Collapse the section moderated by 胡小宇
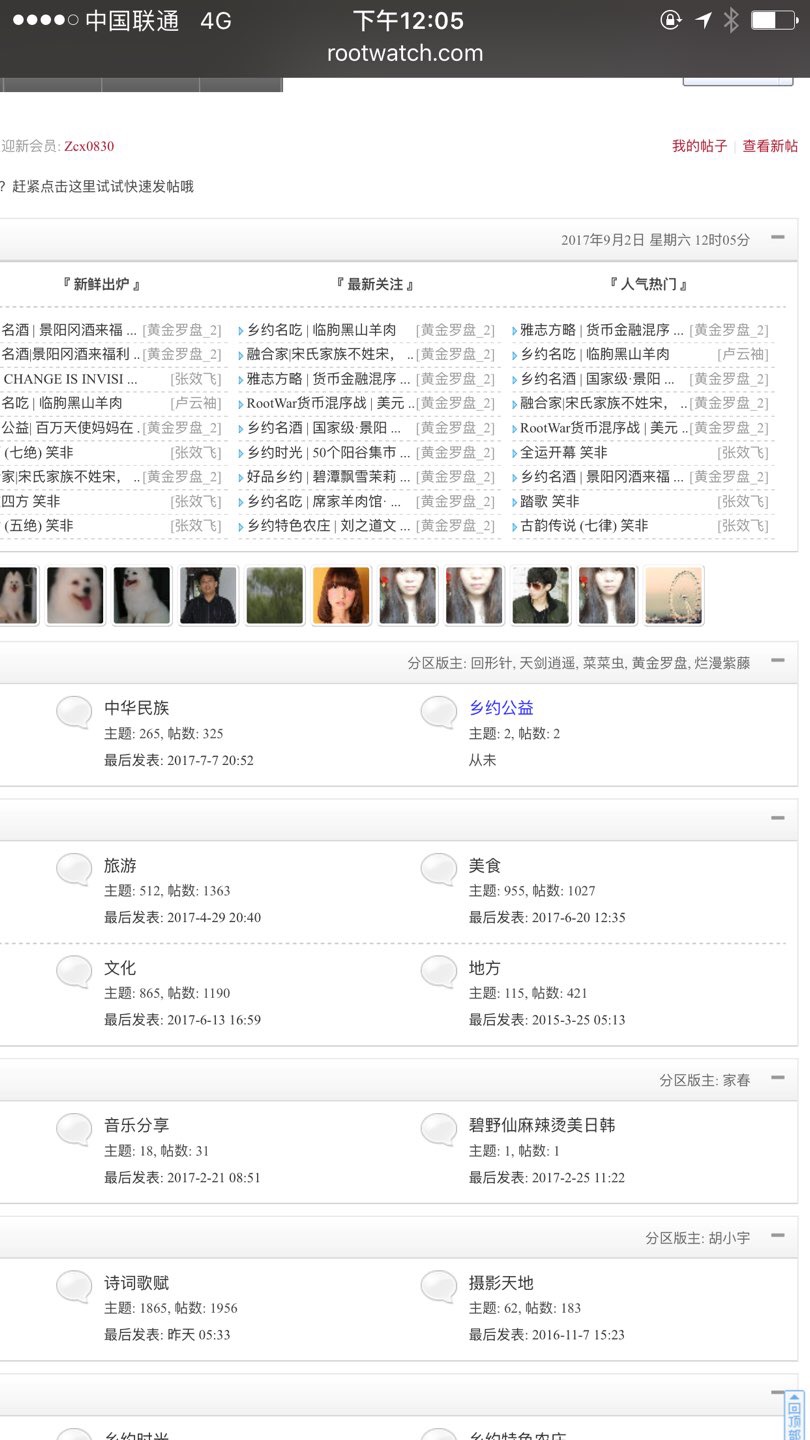 (x=777, y=1236)
